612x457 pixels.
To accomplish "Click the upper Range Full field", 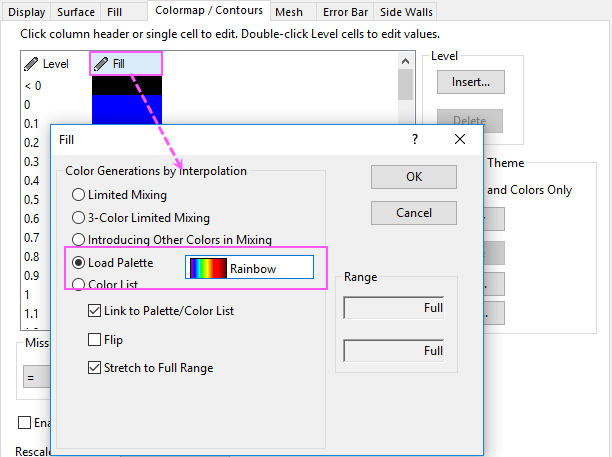I will pyautogui.click(x=394, y=308).
